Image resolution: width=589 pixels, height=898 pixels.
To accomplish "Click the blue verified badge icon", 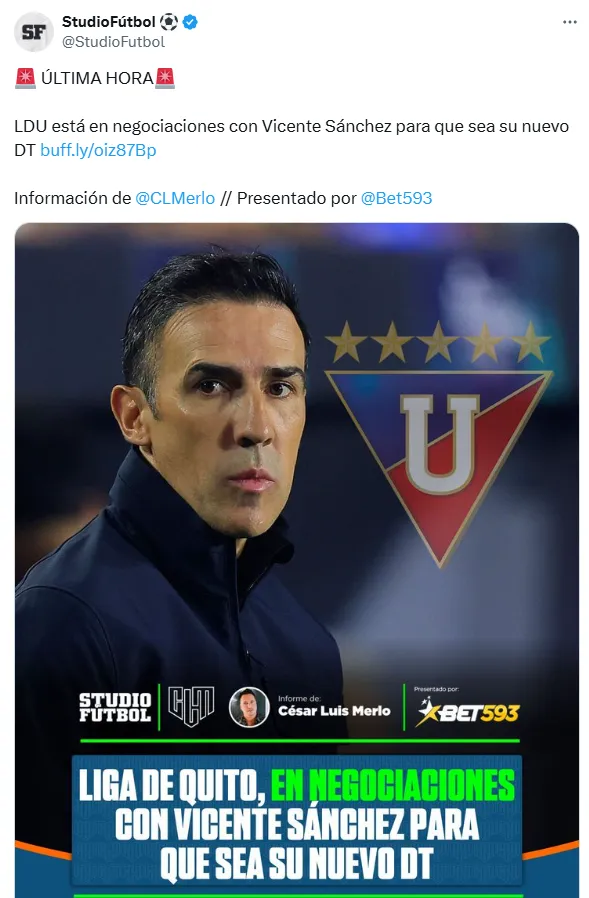I will click(x=191, y=22).
